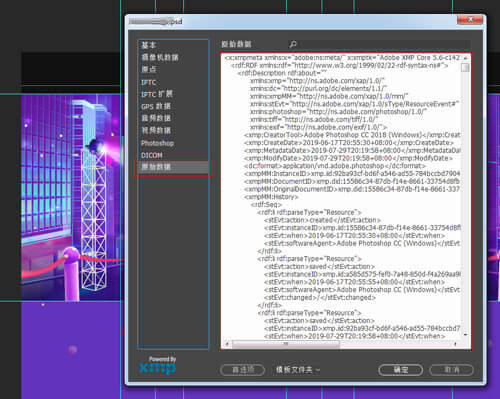The image size is (500, 399).
Task: Click the magnifier search icon
Action: [x=293, y=44]
